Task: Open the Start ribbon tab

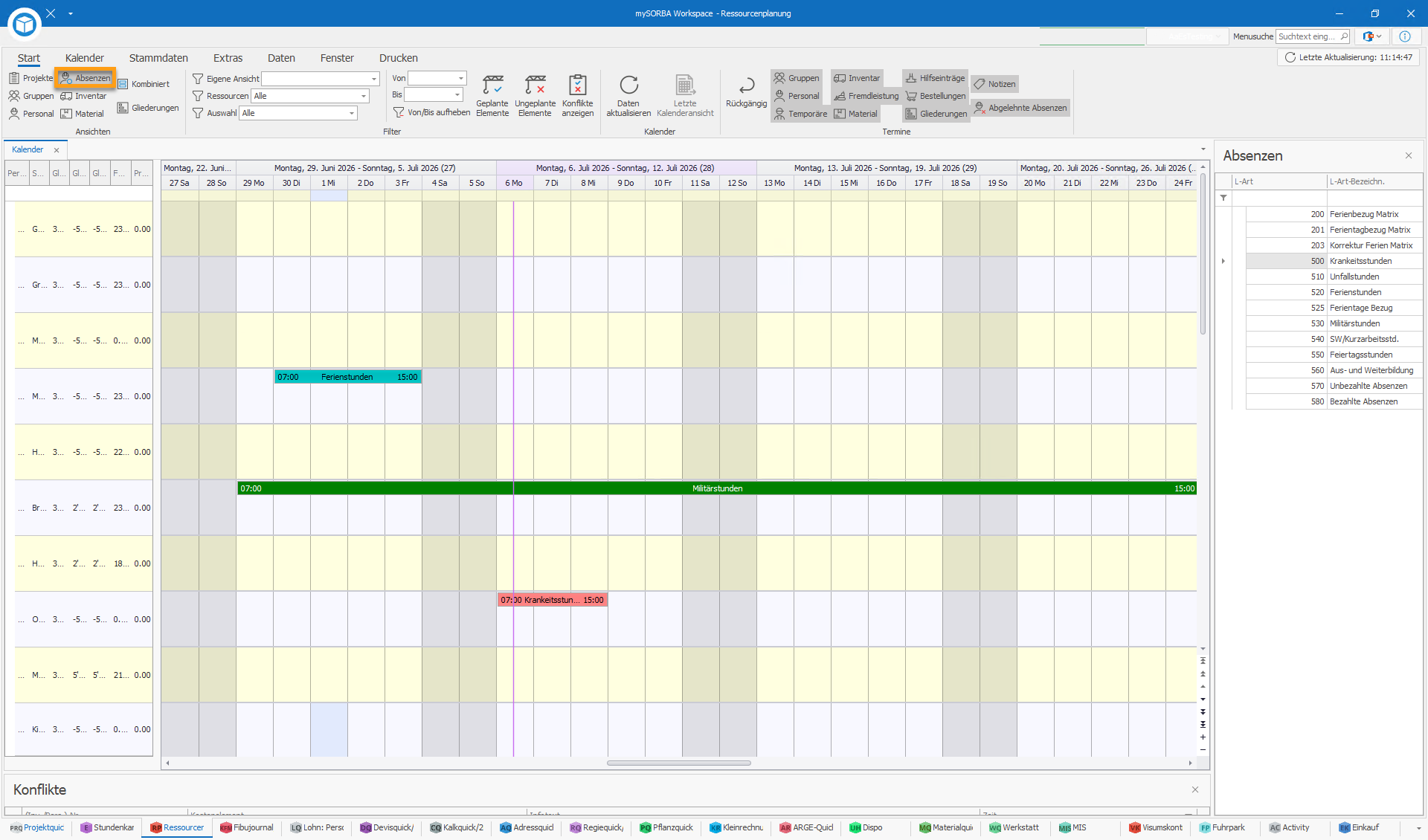Action: 29,58
